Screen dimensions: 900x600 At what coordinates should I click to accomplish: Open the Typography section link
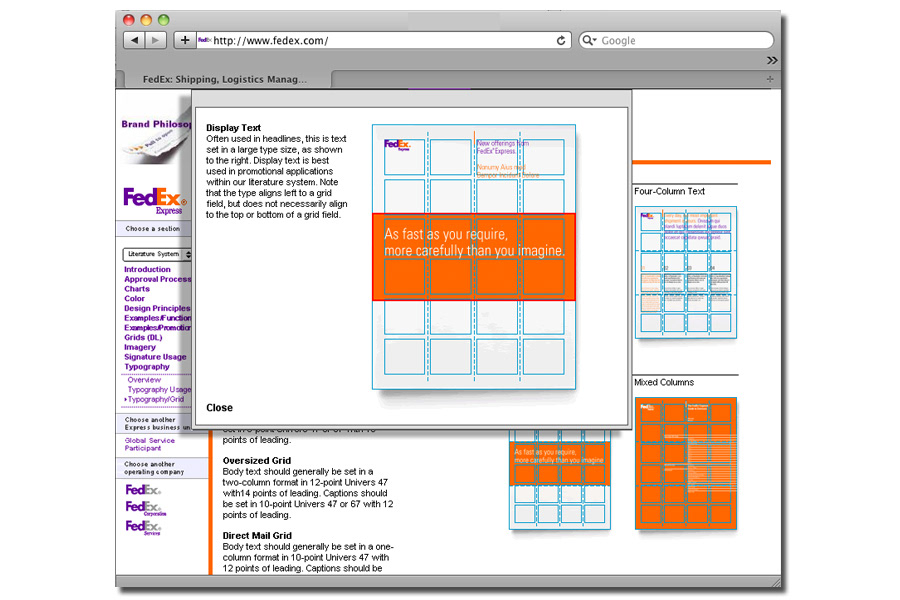[x=147, y=367]
